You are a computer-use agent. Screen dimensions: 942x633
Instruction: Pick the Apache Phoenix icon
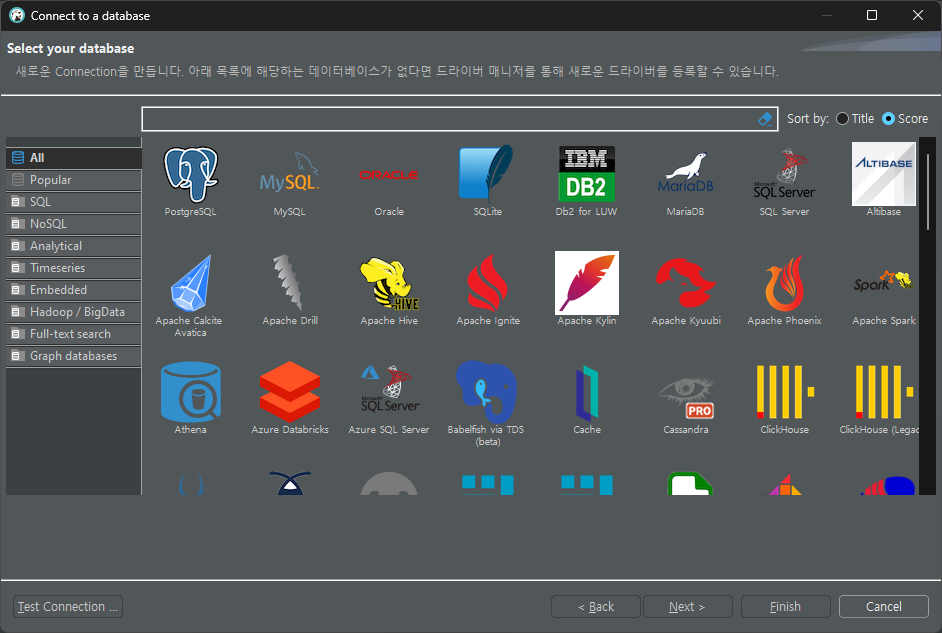[784, 283]
